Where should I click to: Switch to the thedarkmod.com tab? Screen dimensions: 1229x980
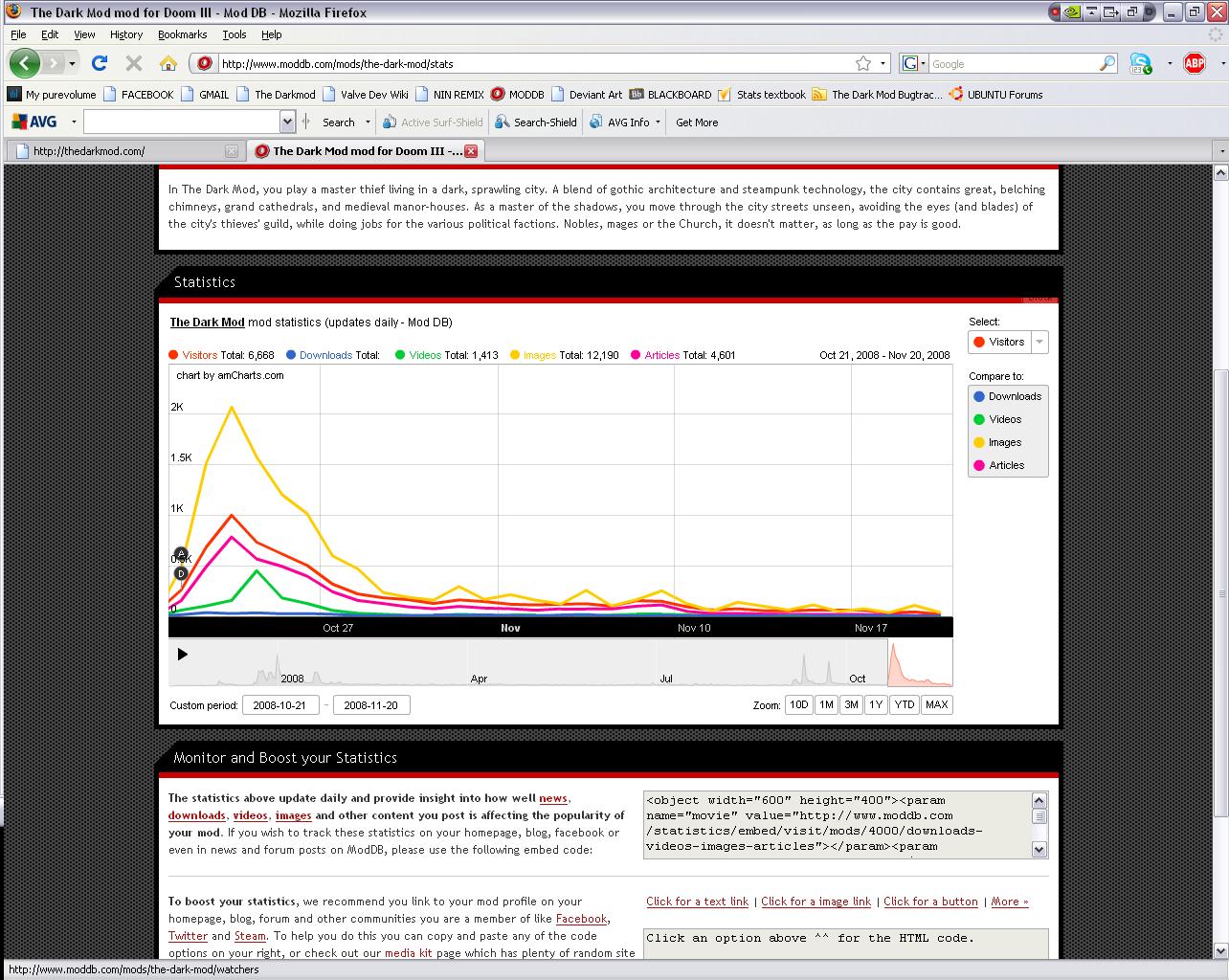[x=123, y=151]
